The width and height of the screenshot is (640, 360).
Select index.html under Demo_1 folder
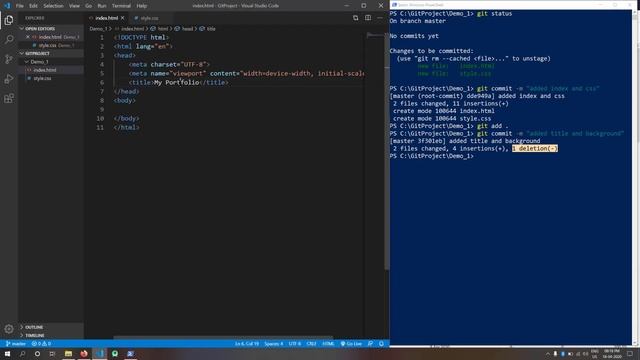pyautogui.click(x=51, y=70)
